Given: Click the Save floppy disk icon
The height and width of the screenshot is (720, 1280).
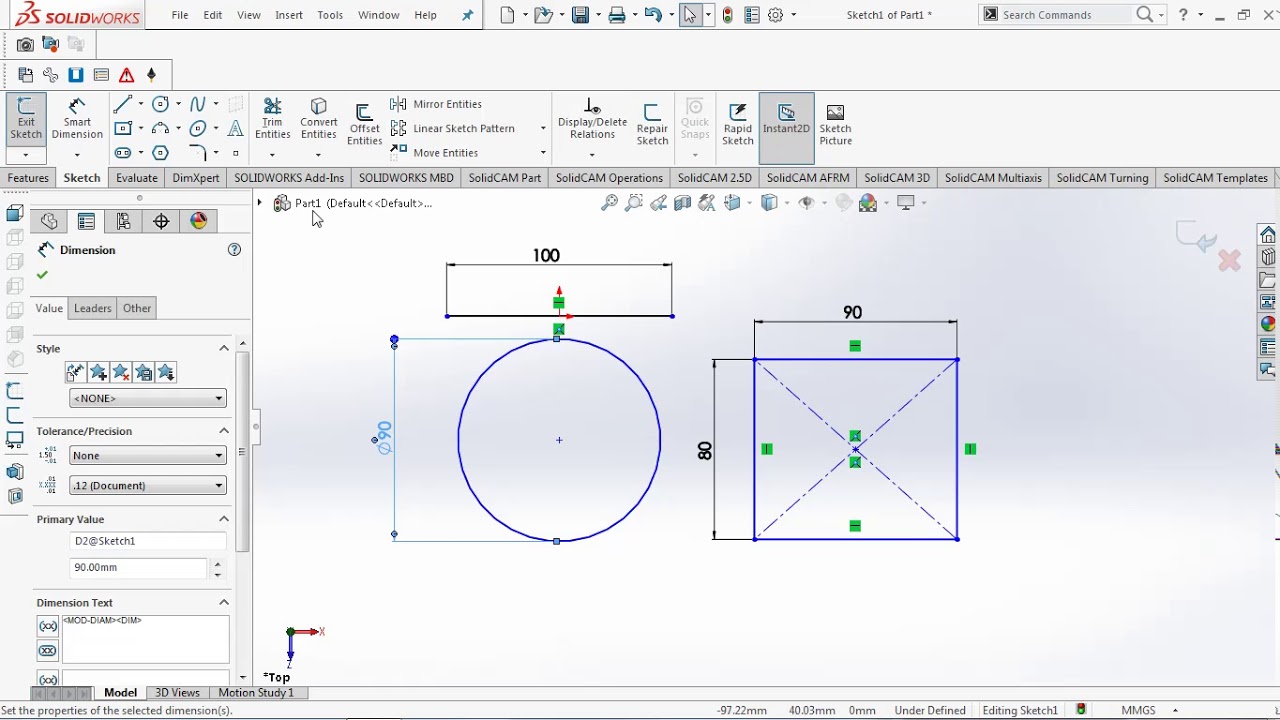Looking at the screenshot, I should (580, 15).
